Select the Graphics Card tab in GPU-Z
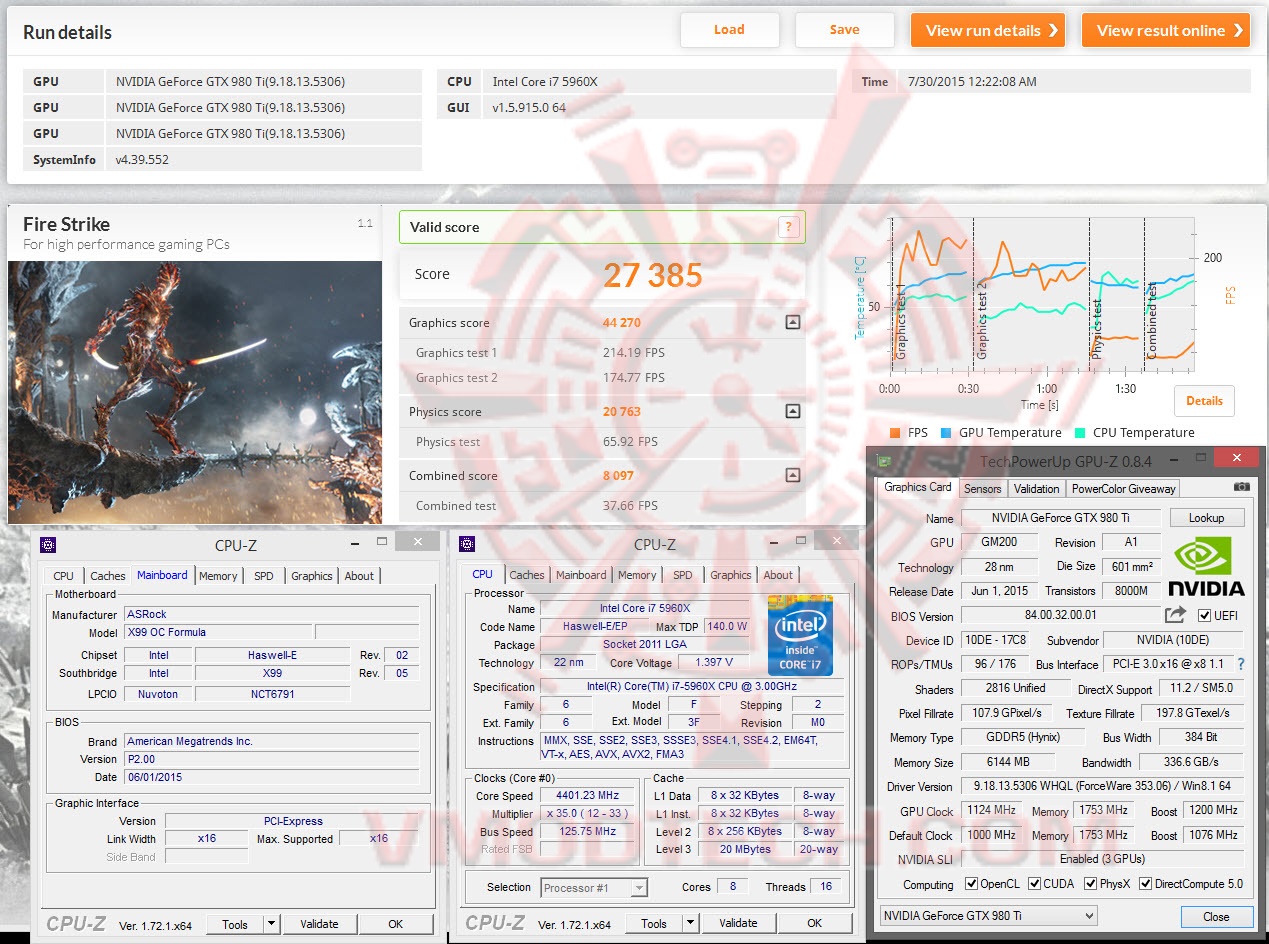The width and height of the screenshot is (1269, 944). point(918,487)
